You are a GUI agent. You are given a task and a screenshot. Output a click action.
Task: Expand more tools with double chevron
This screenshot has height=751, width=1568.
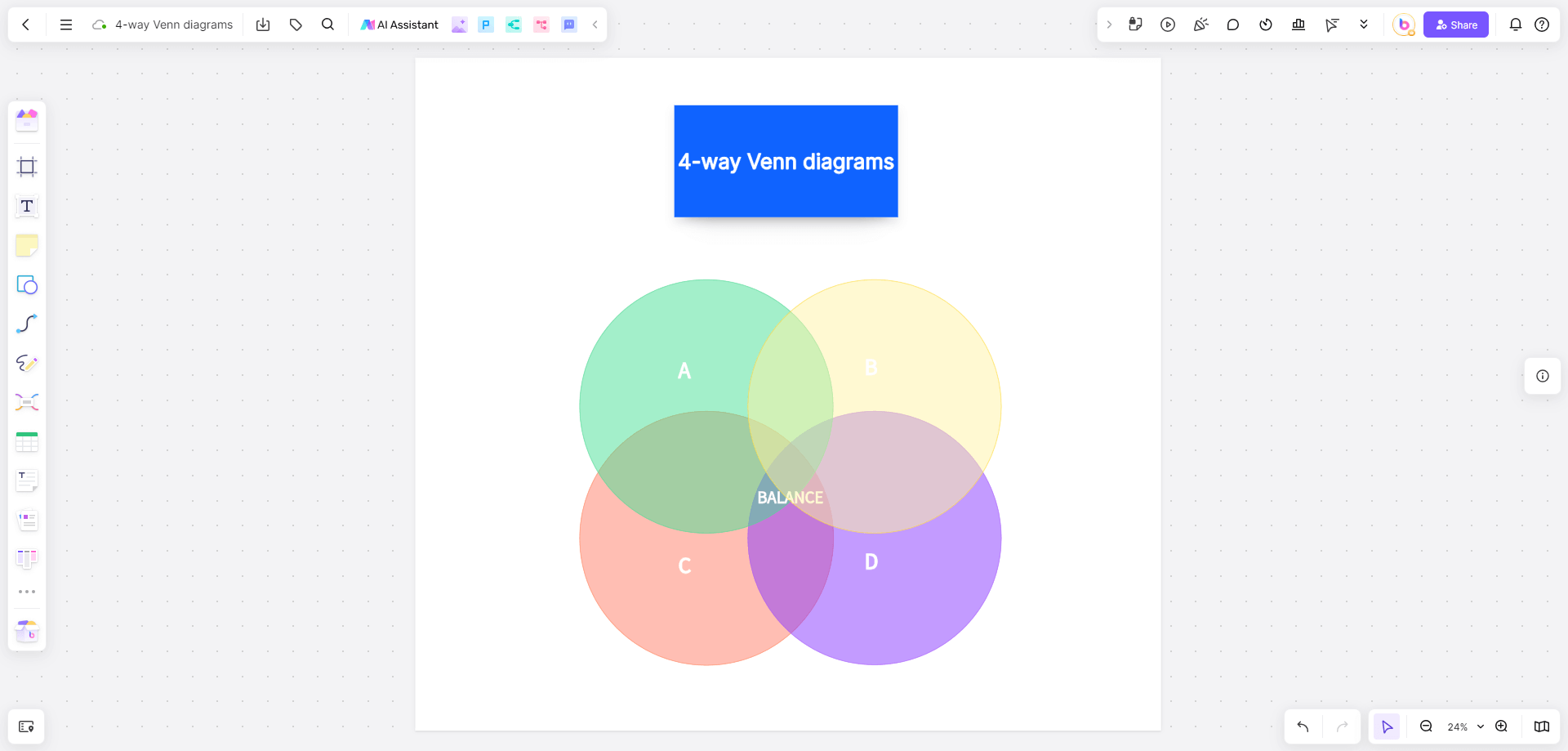(1364, 25)
